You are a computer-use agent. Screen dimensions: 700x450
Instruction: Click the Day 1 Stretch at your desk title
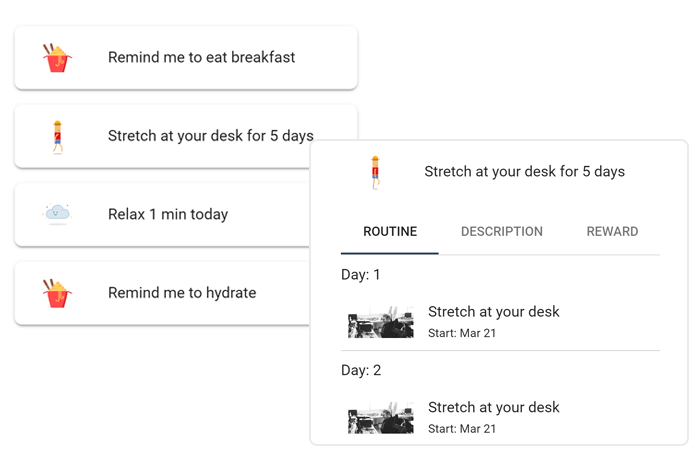493,312
